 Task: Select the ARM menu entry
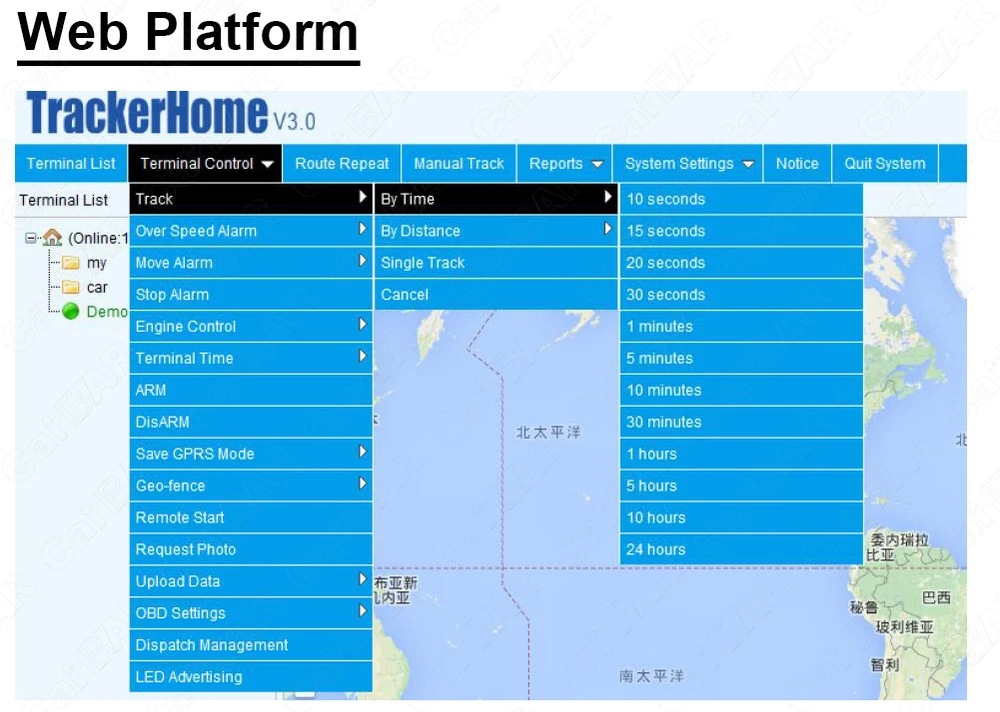(x=251, y=390)
